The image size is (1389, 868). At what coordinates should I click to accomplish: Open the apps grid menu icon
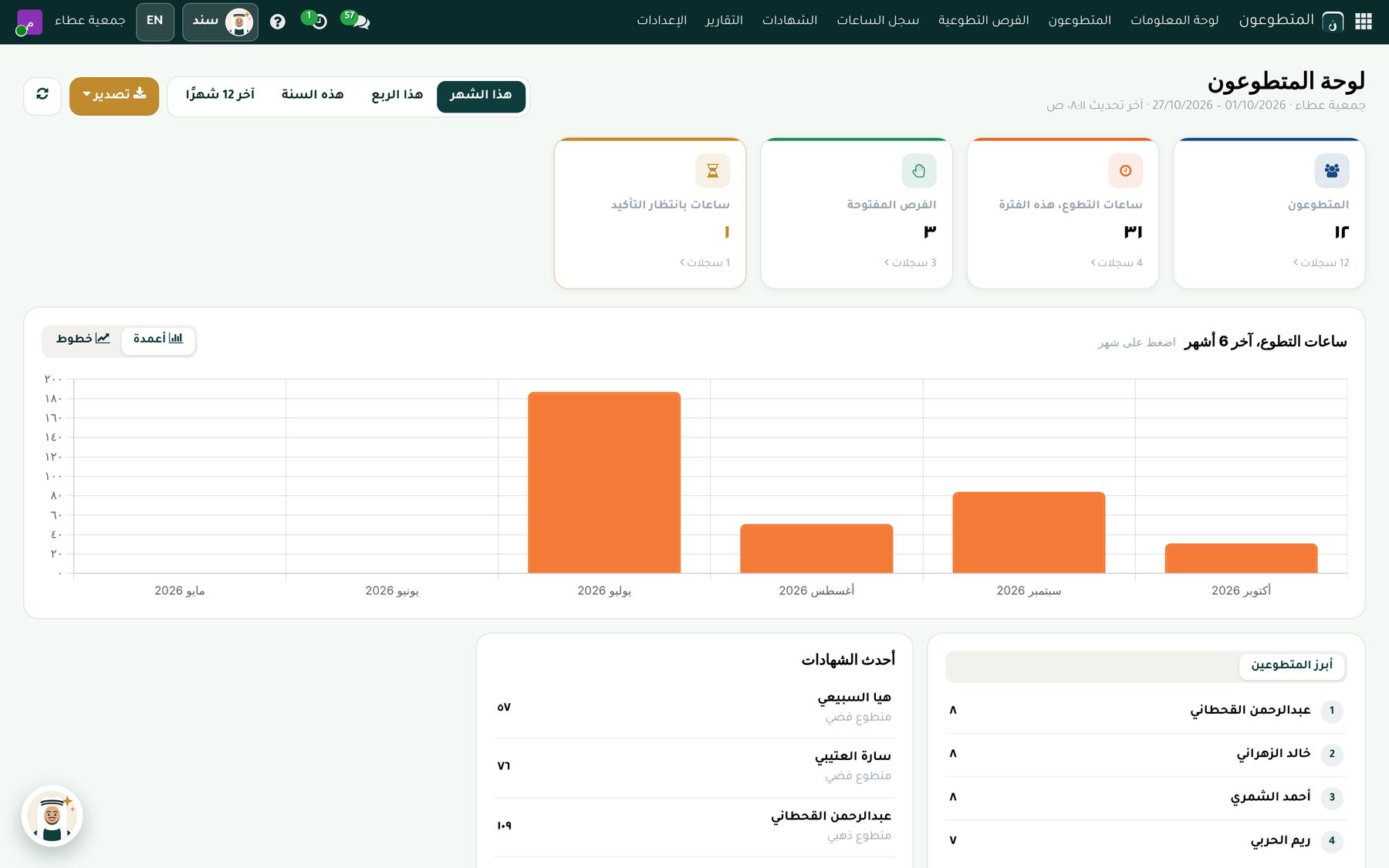1364,22
